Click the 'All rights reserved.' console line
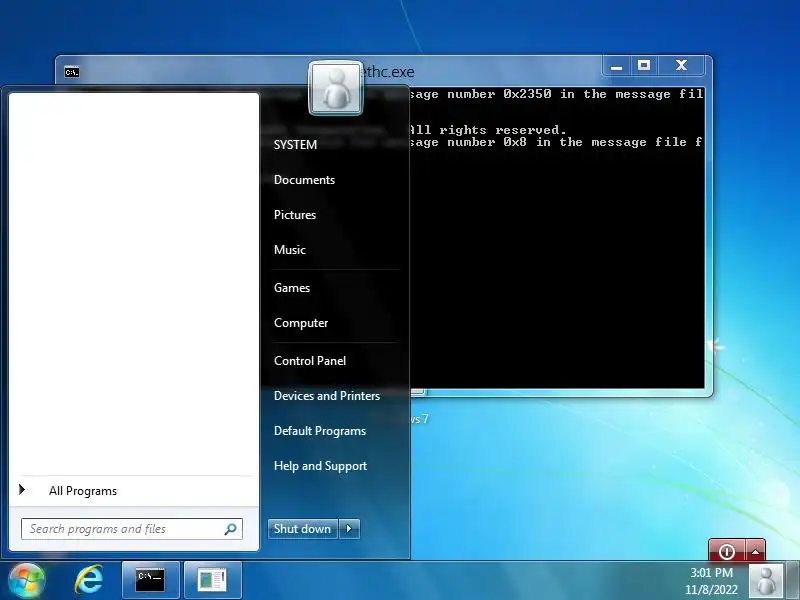The height and width of the screenshot is (600, 800). click(x=487, y=130)
